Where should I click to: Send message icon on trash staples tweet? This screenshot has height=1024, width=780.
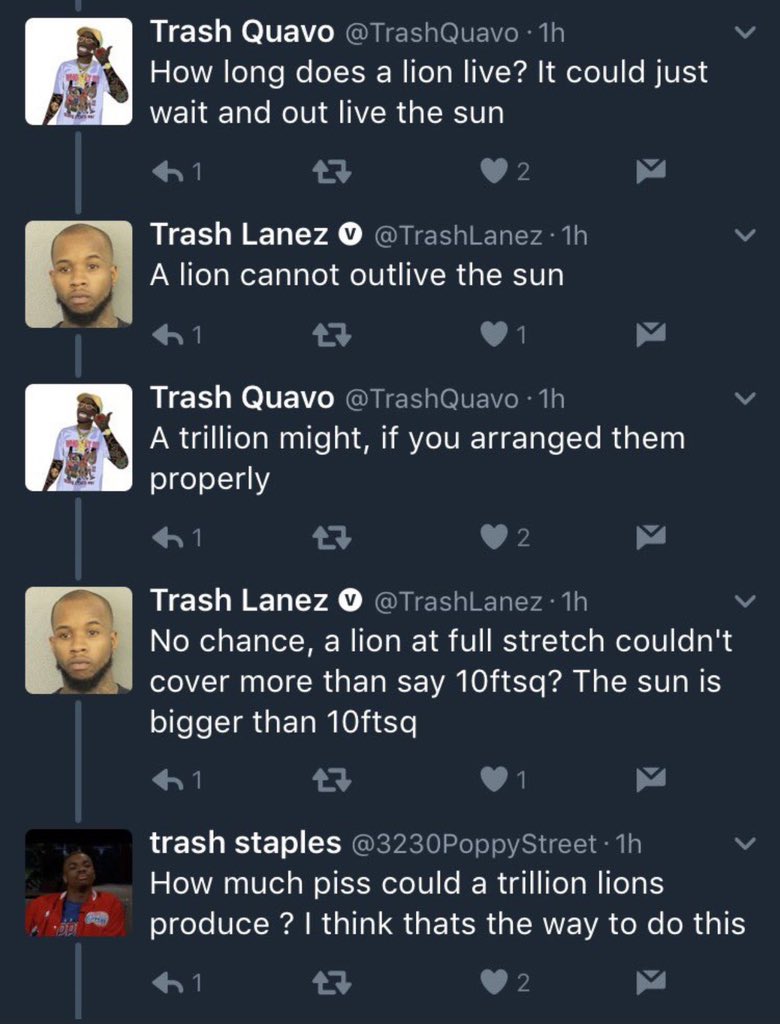click(x=651, y=982)
